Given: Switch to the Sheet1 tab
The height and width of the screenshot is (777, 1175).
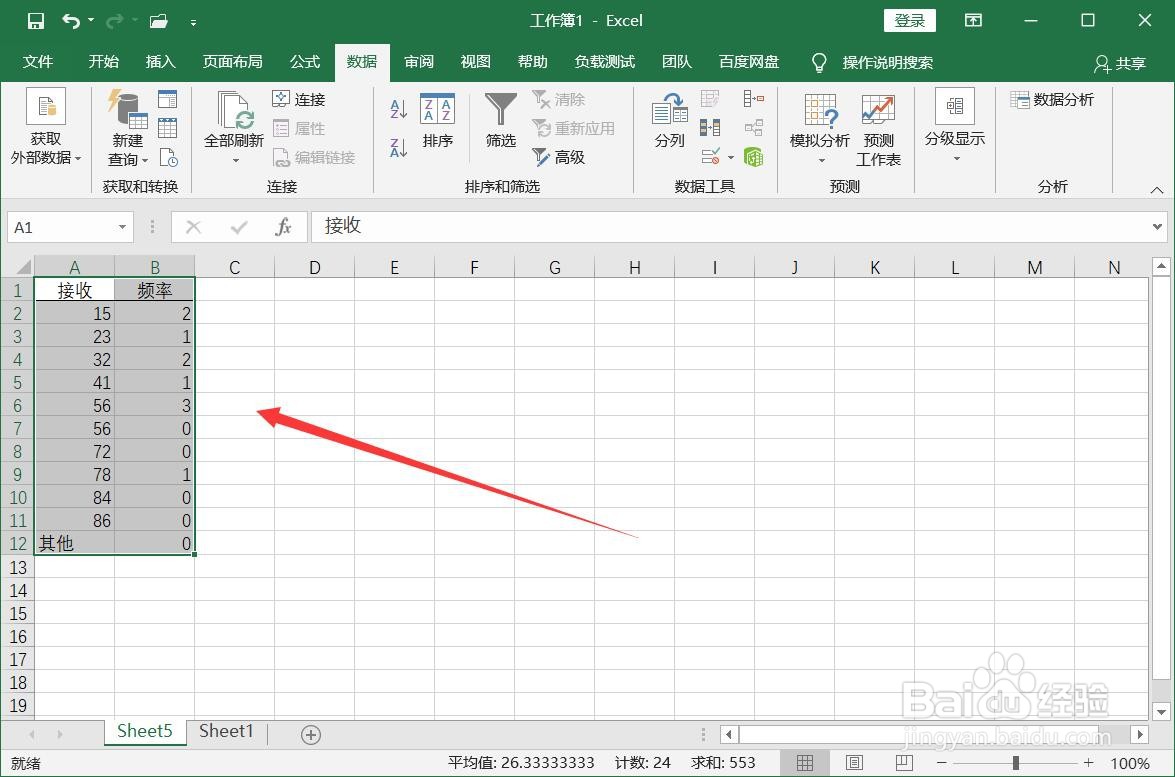Looking at the screenshot, I should click(226, 731).
